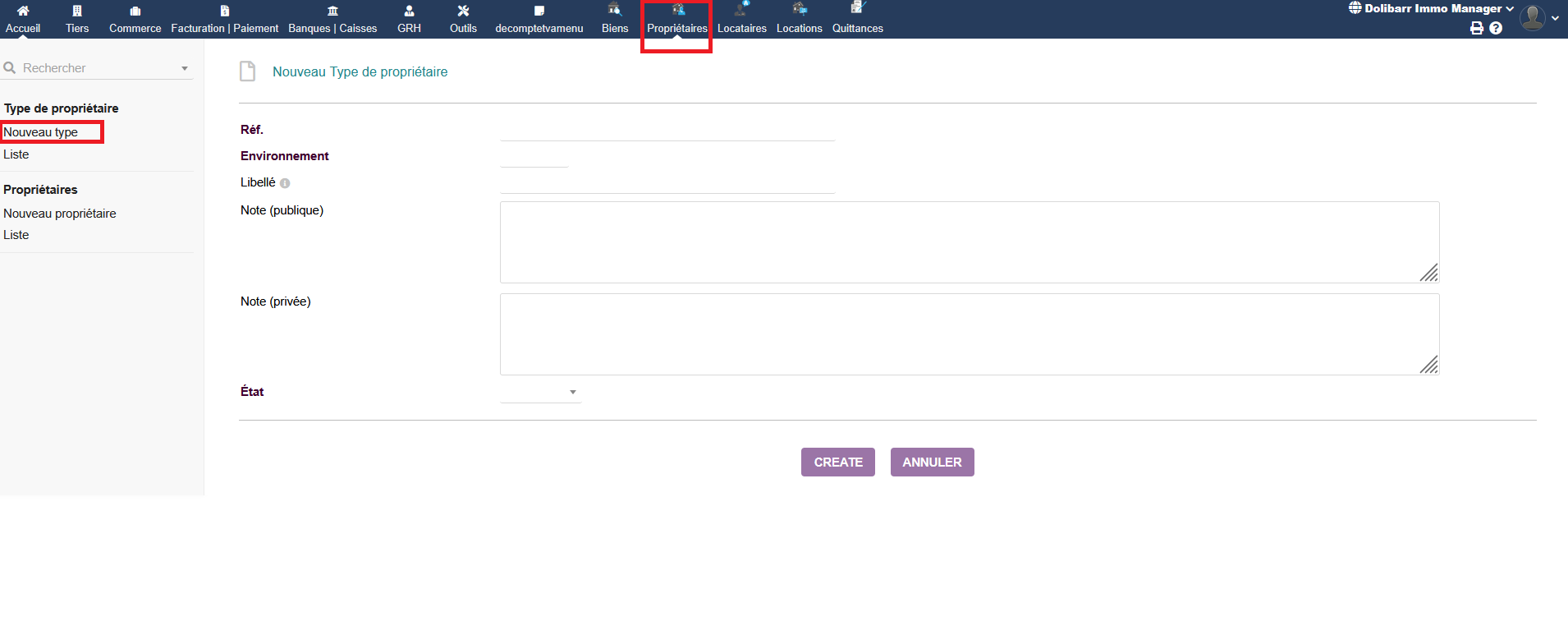Viewport: 1568px width, 635px height.
Task: Click the Réf. input field
Action: tap(667, 130)
